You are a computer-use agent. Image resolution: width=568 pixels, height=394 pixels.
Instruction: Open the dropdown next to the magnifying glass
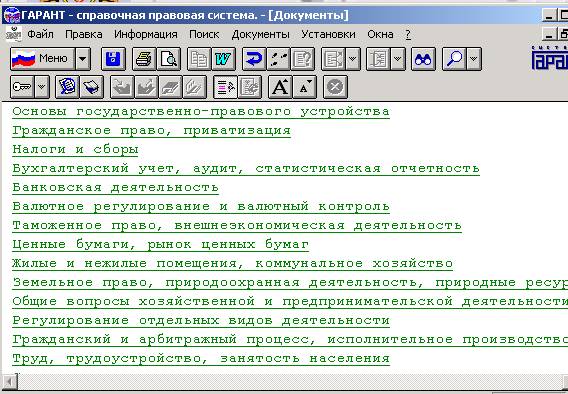point(474,59)
